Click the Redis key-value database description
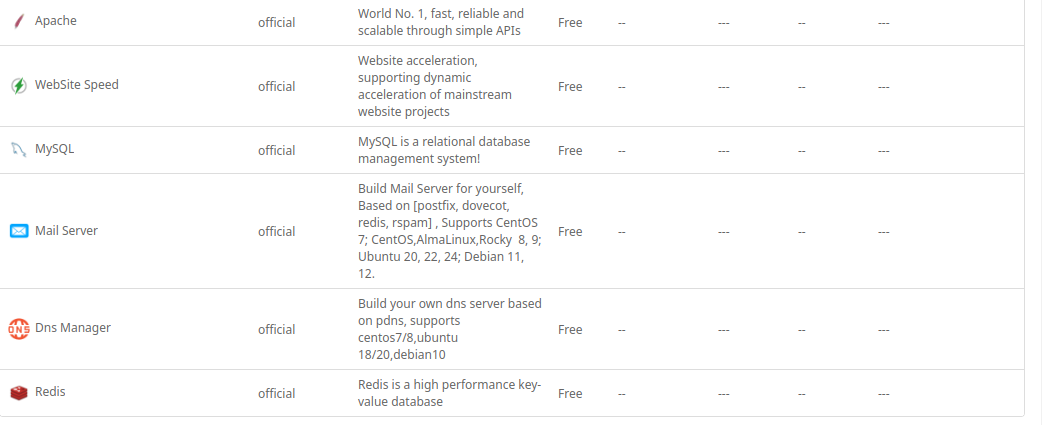The width and height of the screenshot is (1042, 425). click(x=449, y=393)
